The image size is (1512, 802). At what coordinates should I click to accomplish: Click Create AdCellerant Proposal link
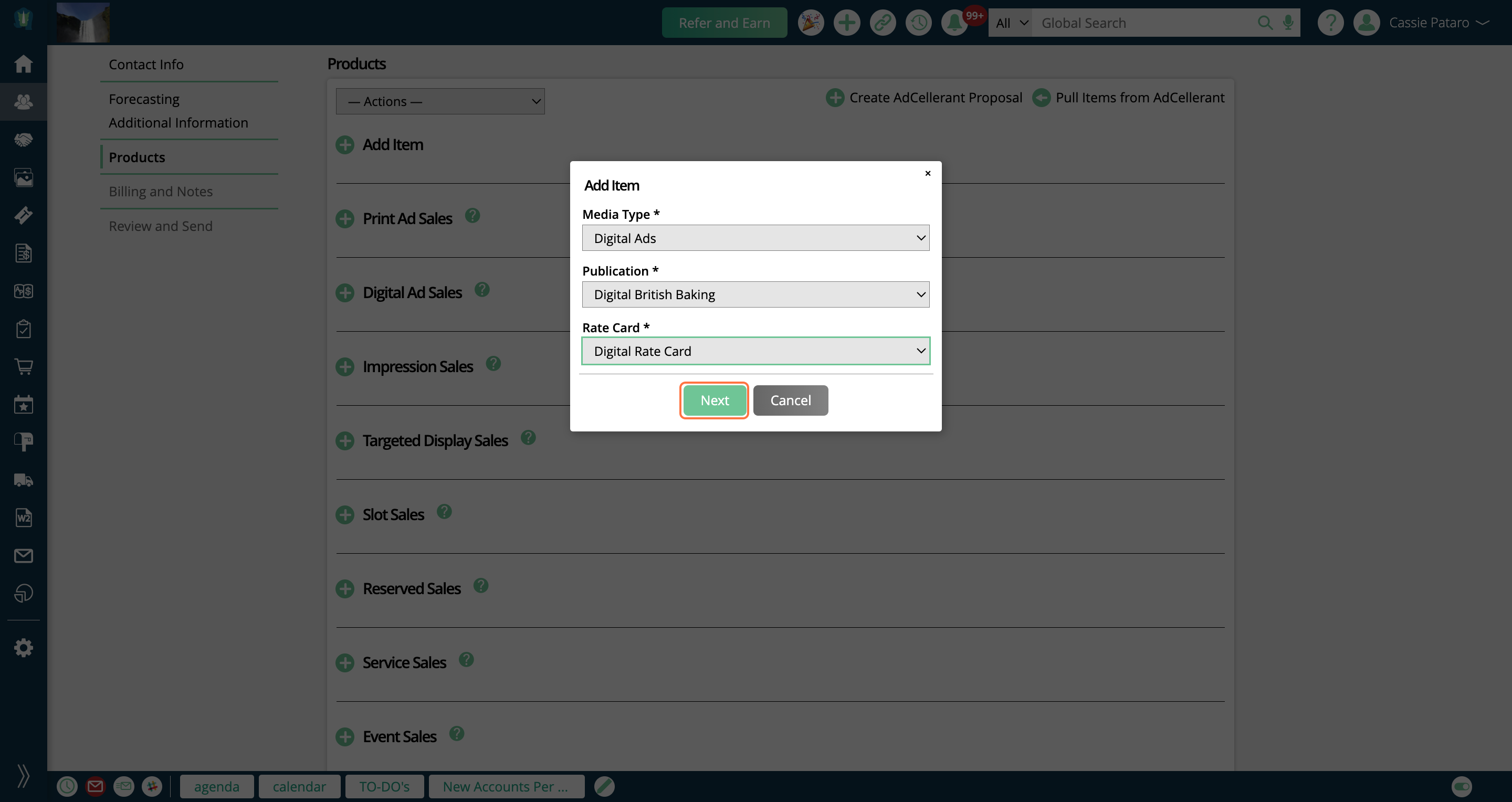coord(924,98)
